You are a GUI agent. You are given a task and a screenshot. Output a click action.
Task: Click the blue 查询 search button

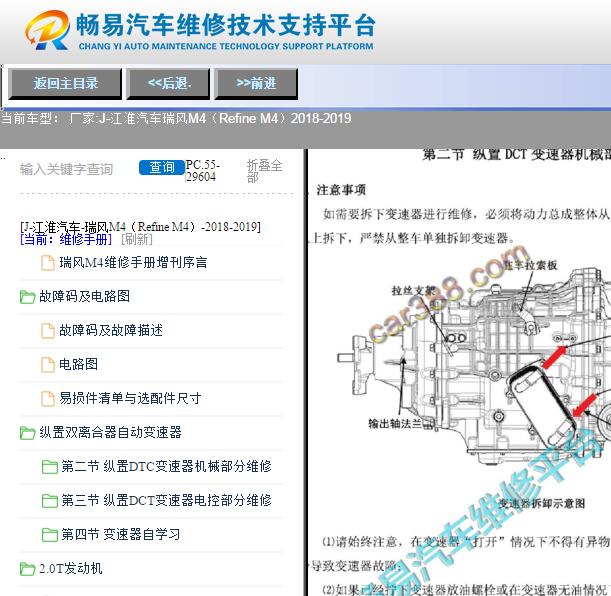tap(162, 168)
